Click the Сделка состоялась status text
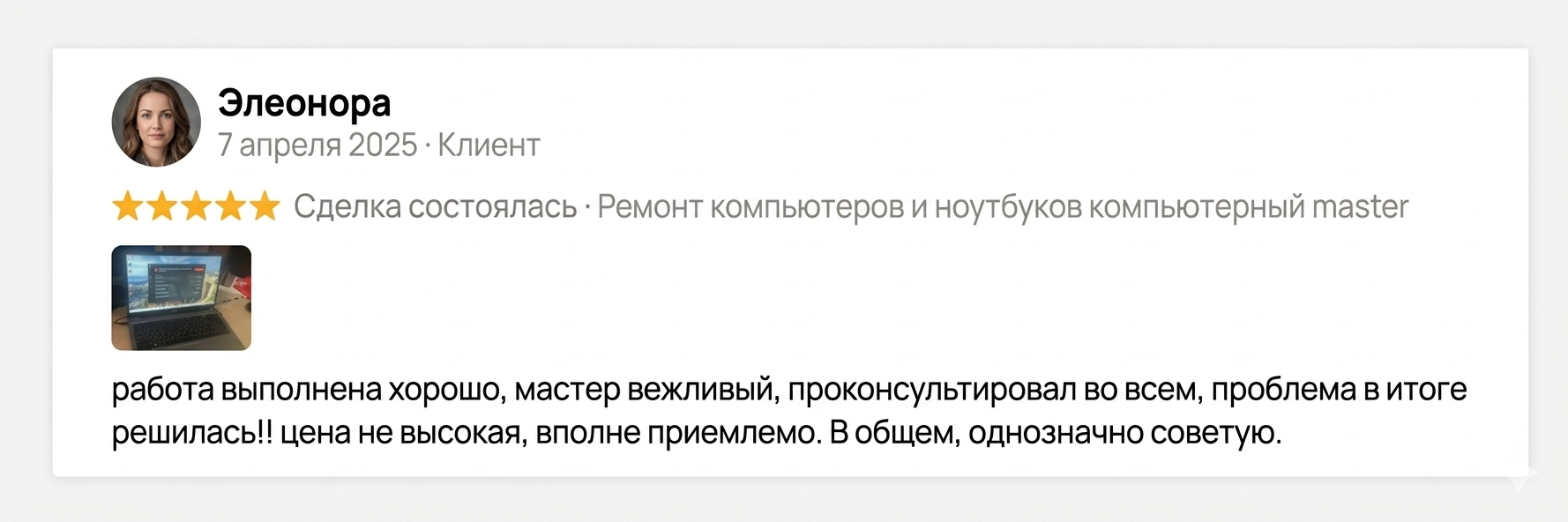Image resolution: width=1568 pixels, height=522 pixels. [435, 206]
